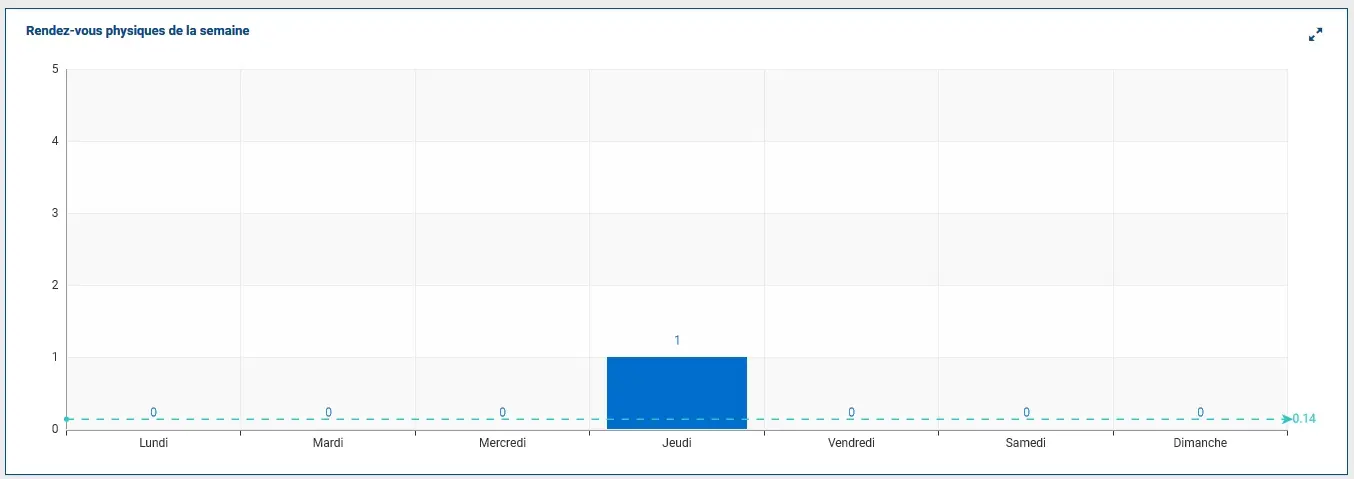Image resolution: width=1354 pixels, height=479 pixels.
Task: Expand the chart to fullscreen
Action: pos(1315,34)
